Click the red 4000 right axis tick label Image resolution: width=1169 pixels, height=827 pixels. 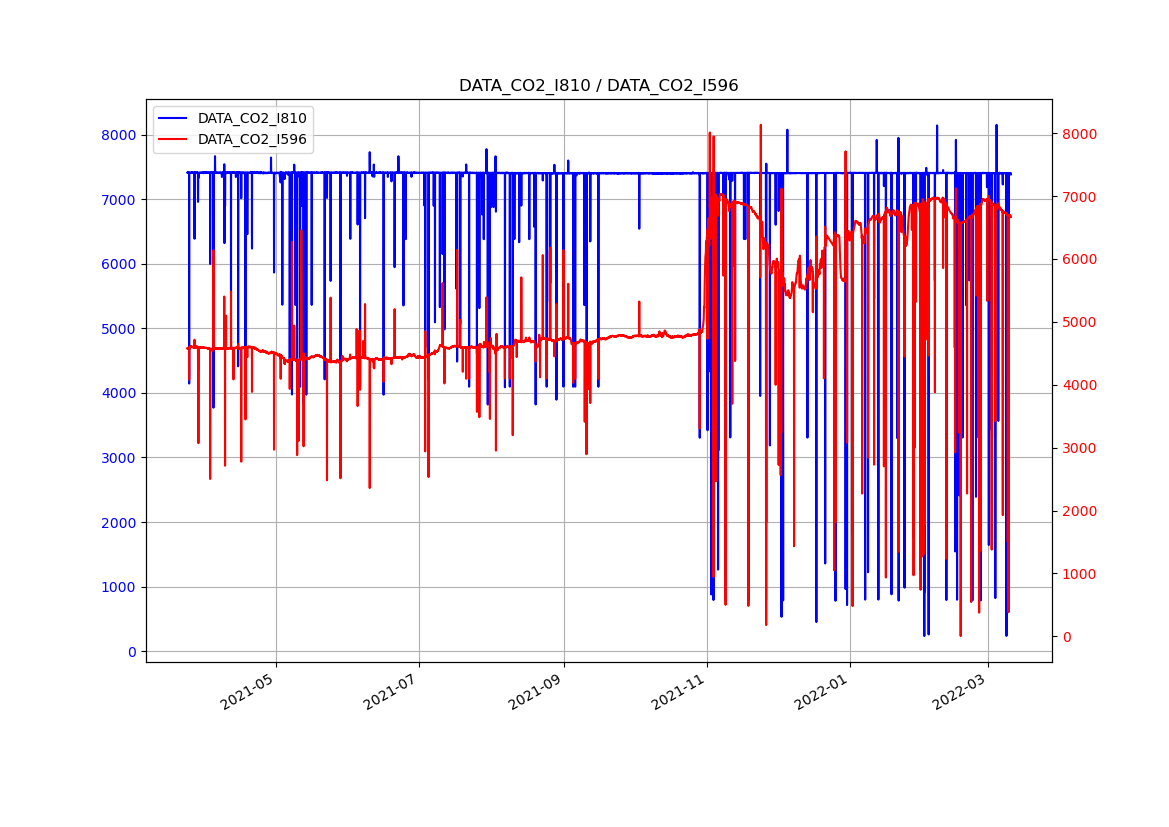tap(1078, 385)
